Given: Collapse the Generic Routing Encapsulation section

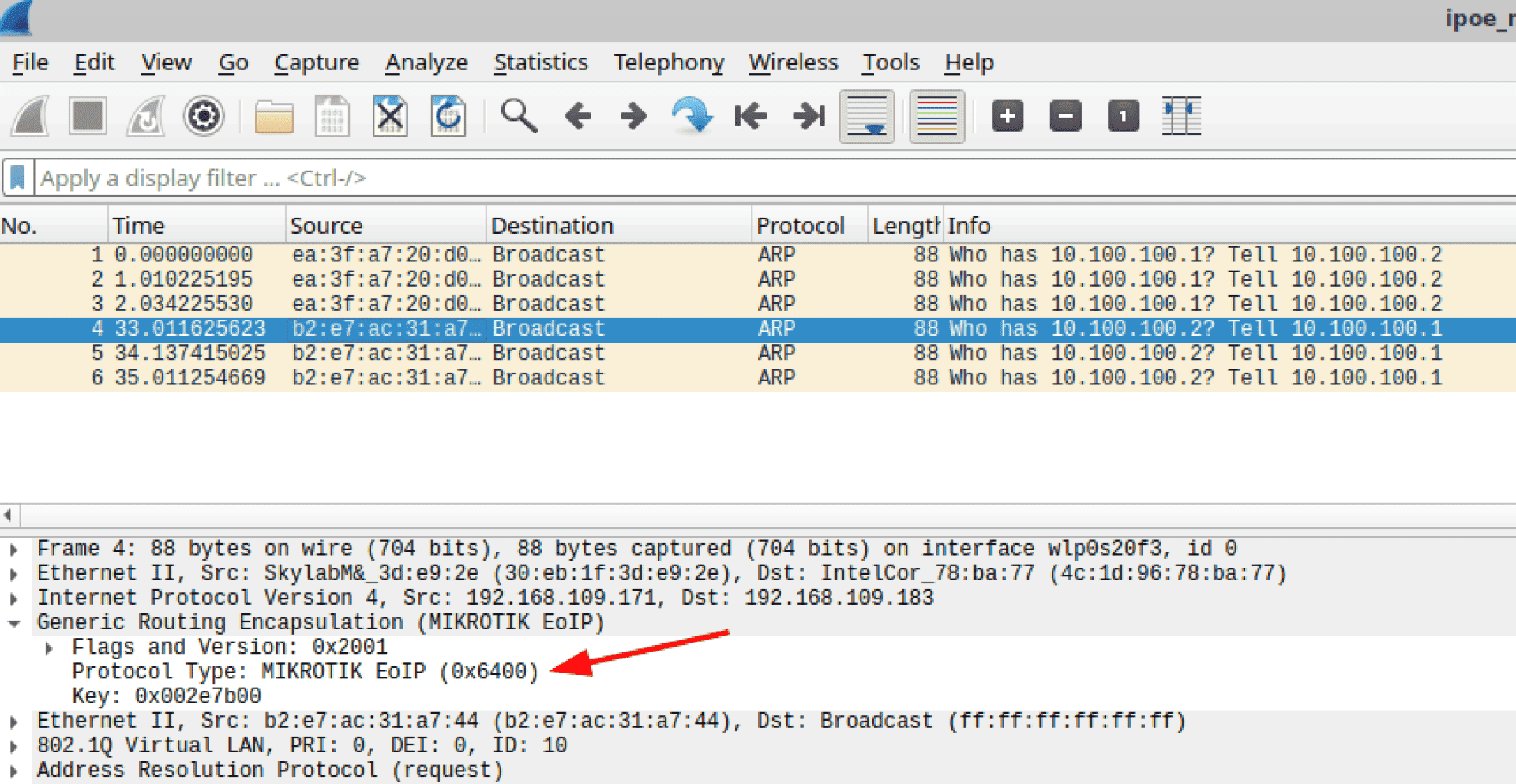Looking at the screenshot, I should coord(14,623).
